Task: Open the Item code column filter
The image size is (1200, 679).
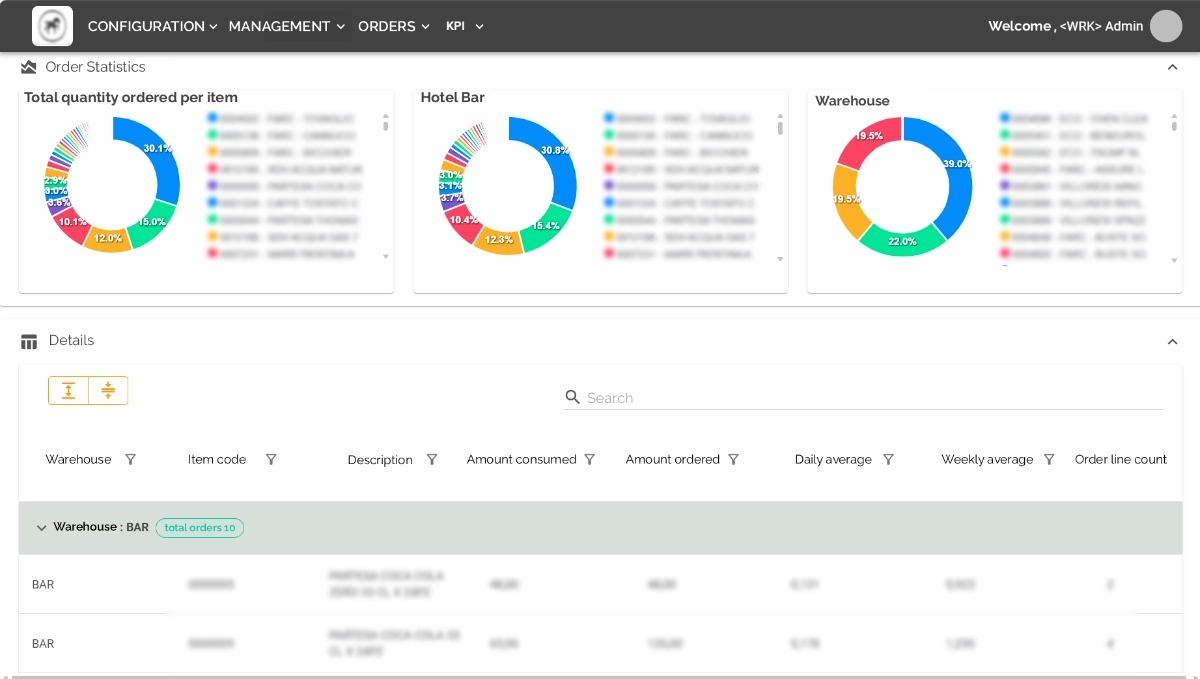Action: 271,459
